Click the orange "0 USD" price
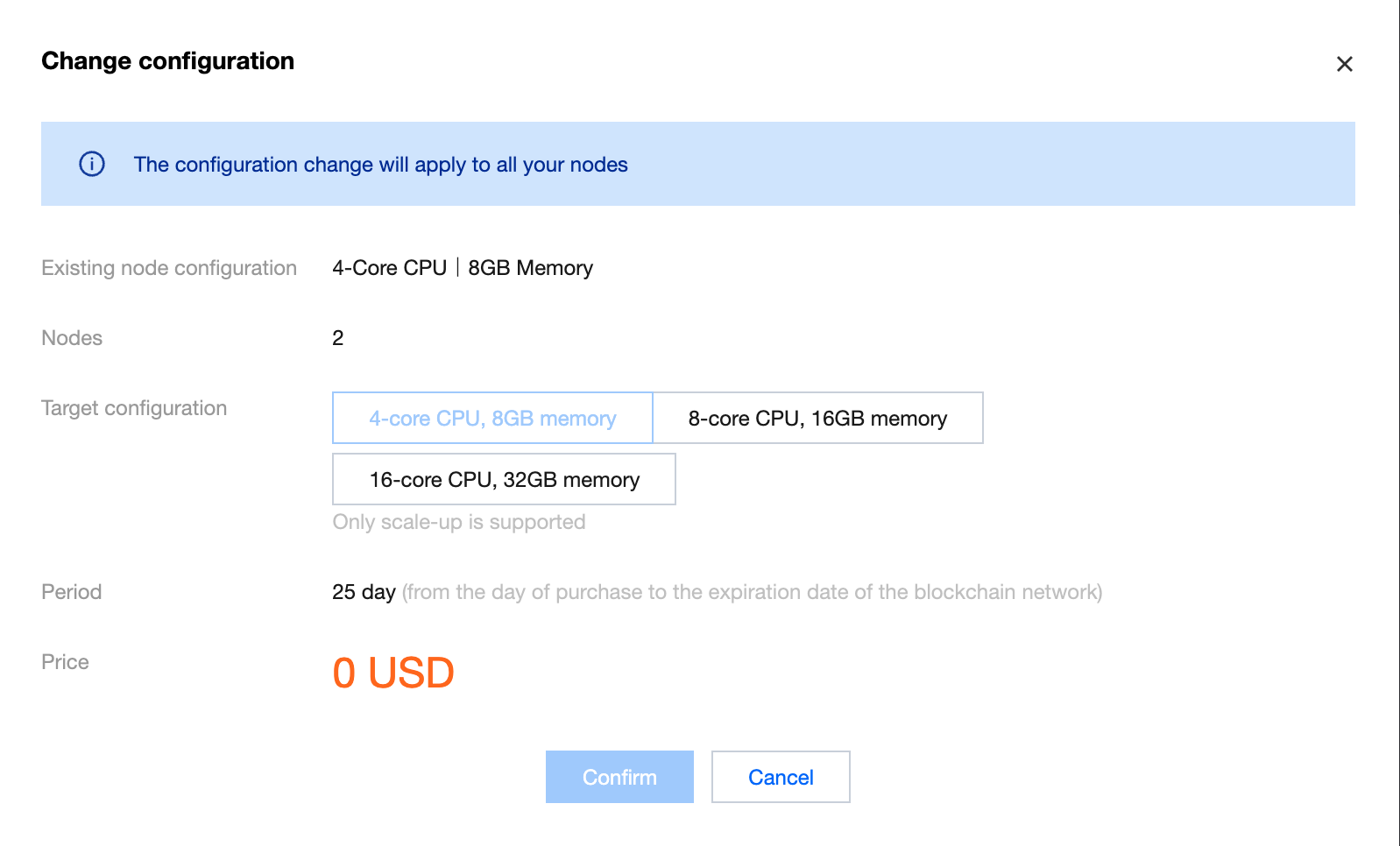The image size is (1400, 846). (x=393, y=673)
